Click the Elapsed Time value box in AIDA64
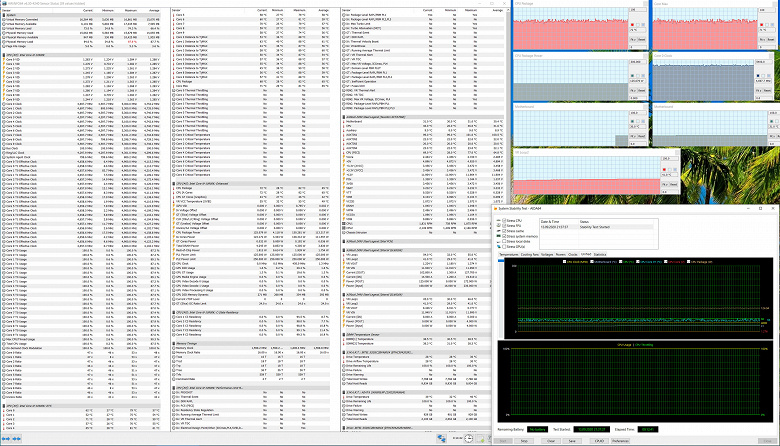The image size is (780, 446). coord(647,429)
